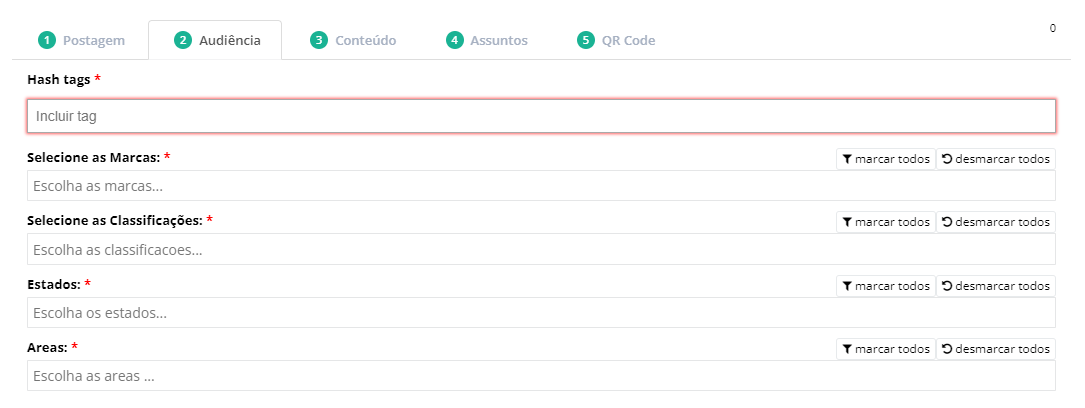Screen dimensions: 1085x408
Task: Open the Postagem tab
Action: click(x=93, y=41)
